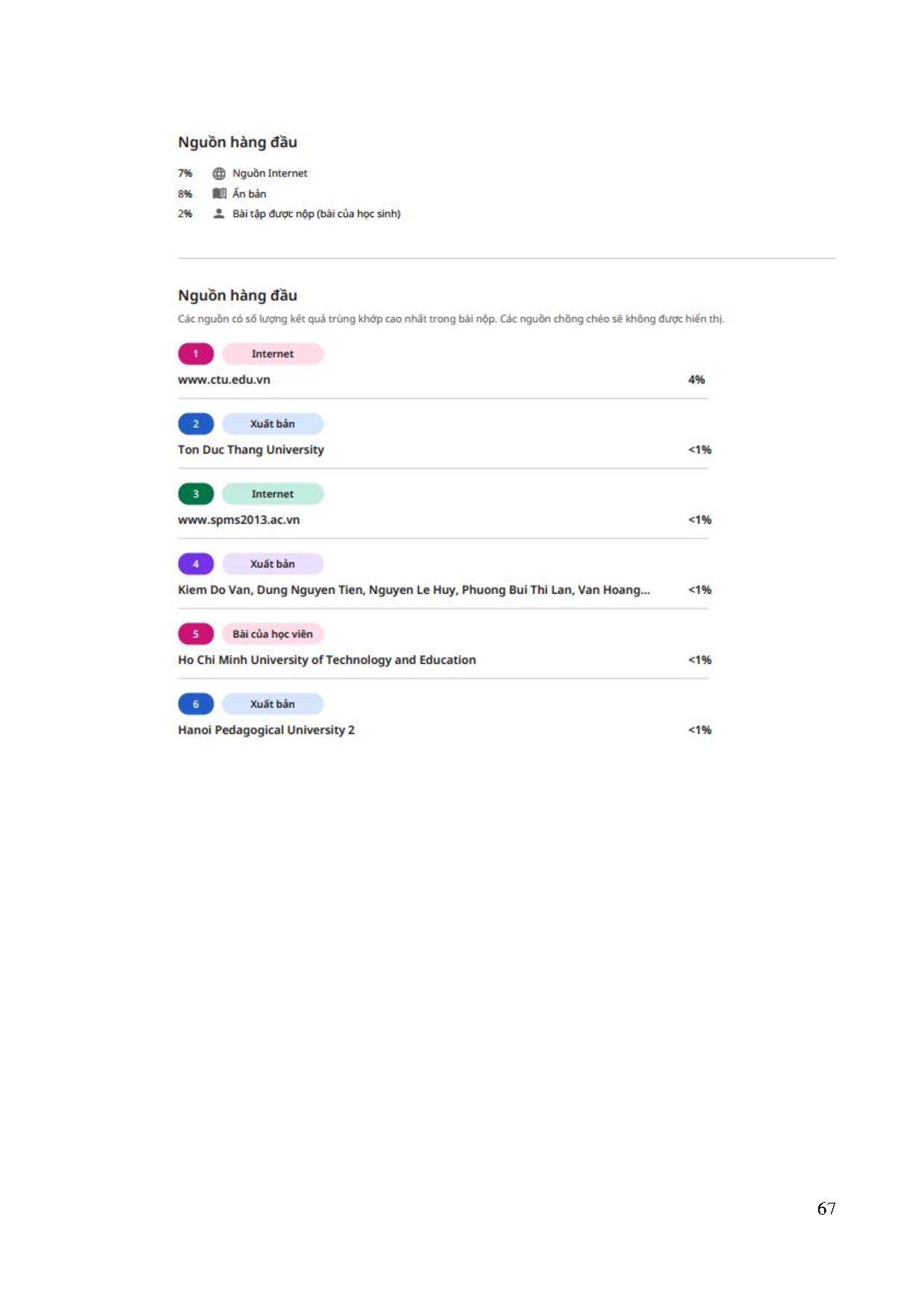924x1307 pixels.
Task: Click the 4% match for ctu.edu.vn
Action: [x=697, y=380]
